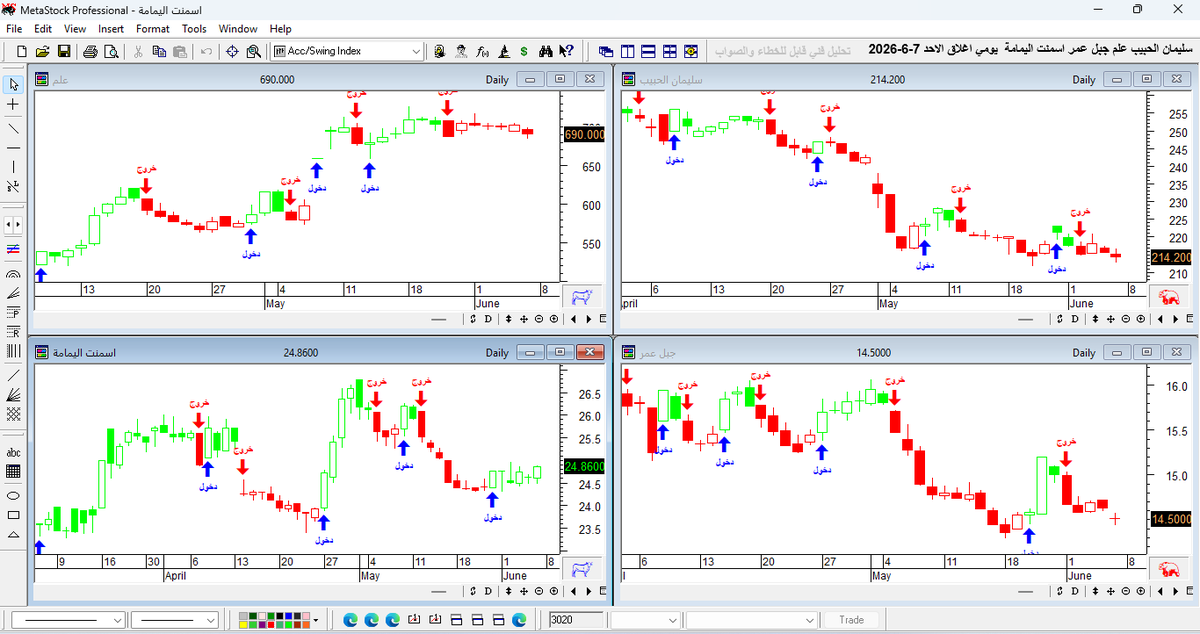Screen dimensions: 1200x634
Task: Open Print Preview from the toolbar
Action: [x=111, y=51]
